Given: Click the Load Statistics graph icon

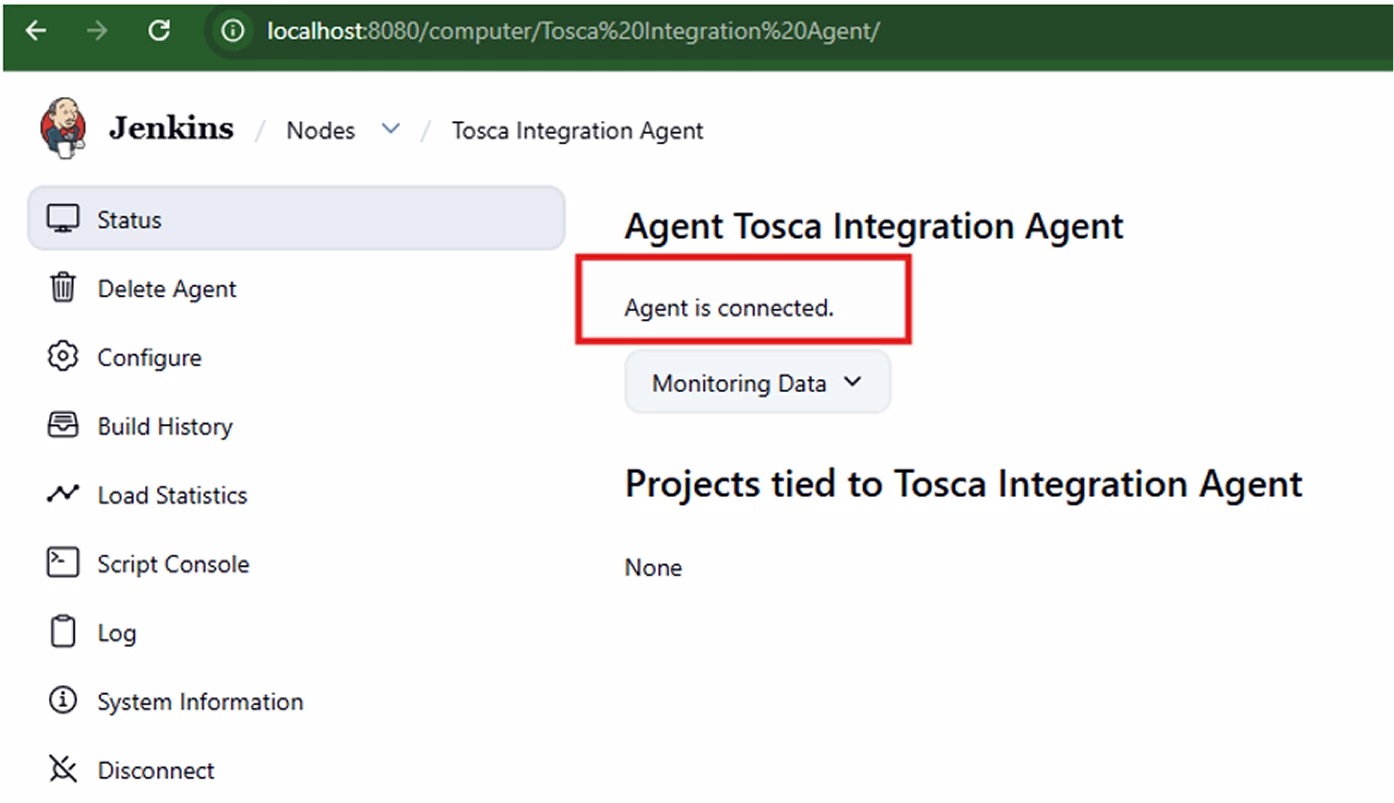Looking at the screenshot, I should tap(63, 494).
